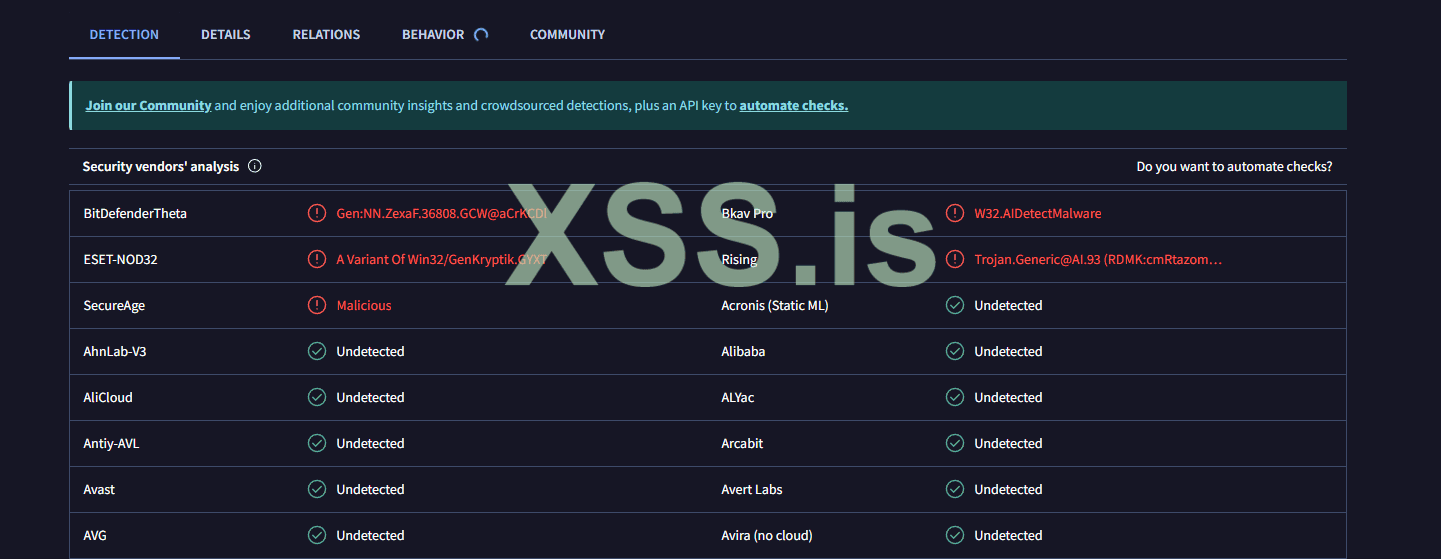Click the red alert icon for SecureAge
The height and width of the screenshot is (559, 1441).
[x=317, y=305]
